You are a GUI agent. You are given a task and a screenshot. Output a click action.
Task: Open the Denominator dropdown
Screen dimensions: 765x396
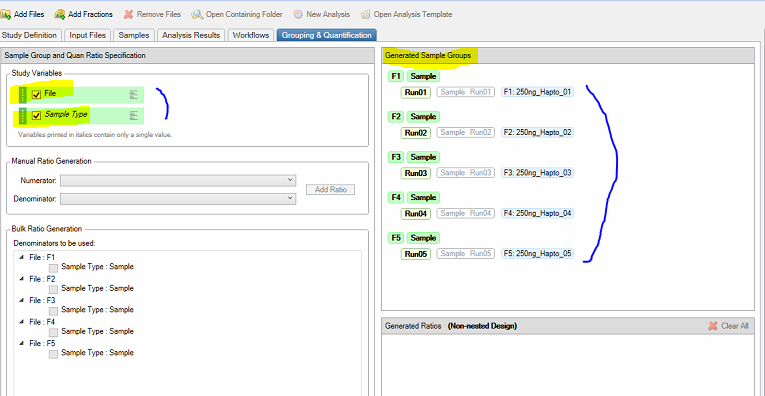tap(178, 198)
